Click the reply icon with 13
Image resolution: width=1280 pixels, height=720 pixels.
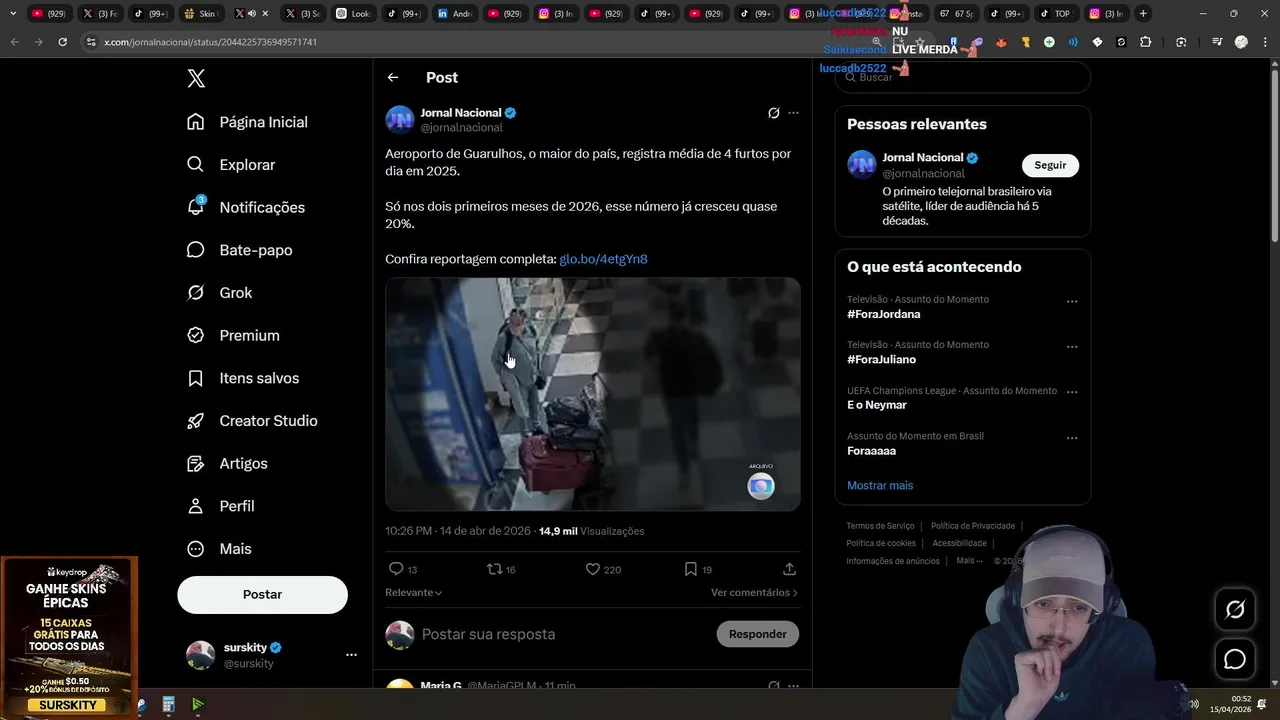pyautogui.click(x=402, y=569)
